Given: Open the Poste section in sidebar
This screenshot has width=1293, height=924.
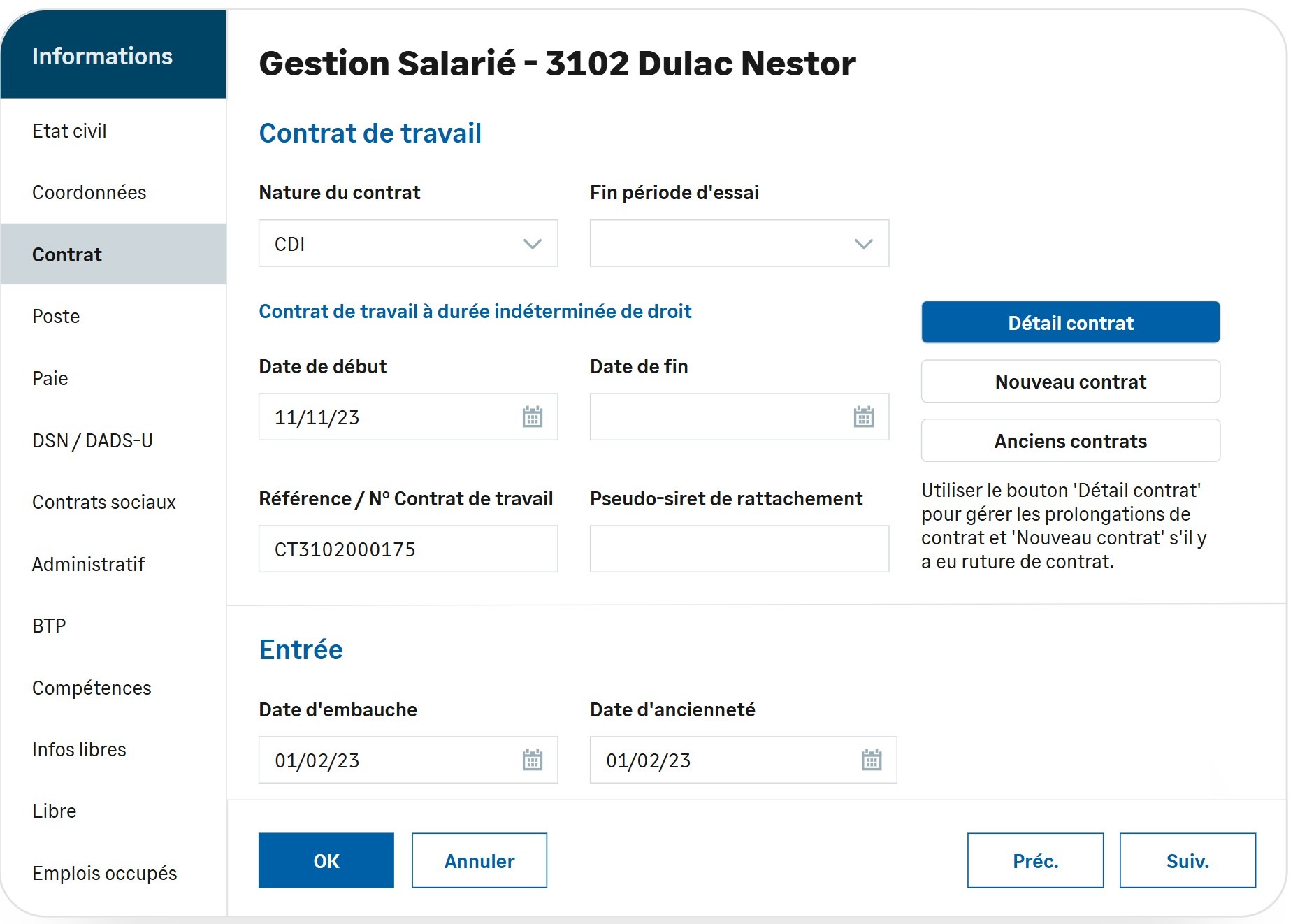Looking at the screenshot, I should pos(56,317).
